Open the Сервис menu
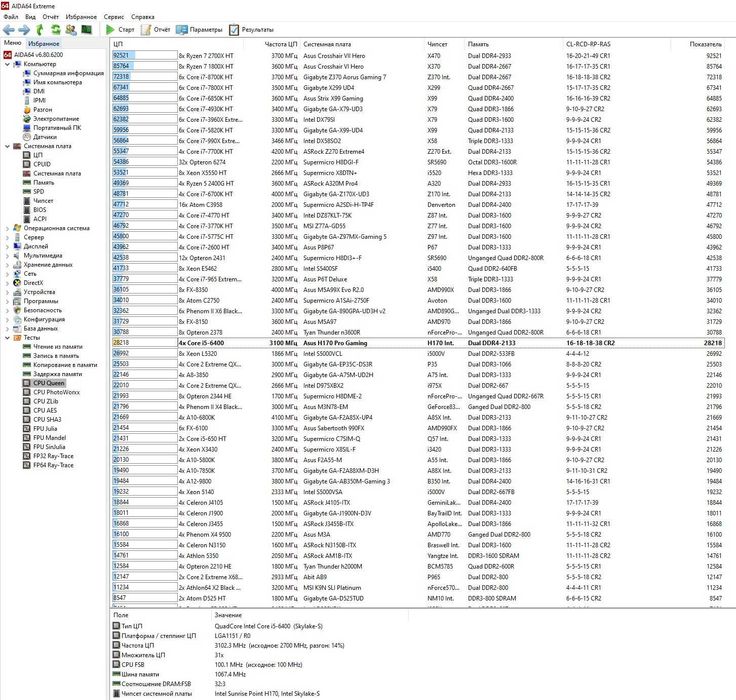 (x=114, y=16)
